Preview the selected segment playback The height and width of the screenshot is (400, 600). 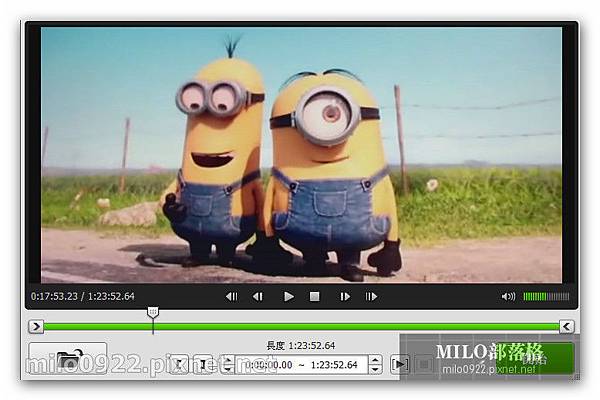pyautogui.click(x=399, y=364)
